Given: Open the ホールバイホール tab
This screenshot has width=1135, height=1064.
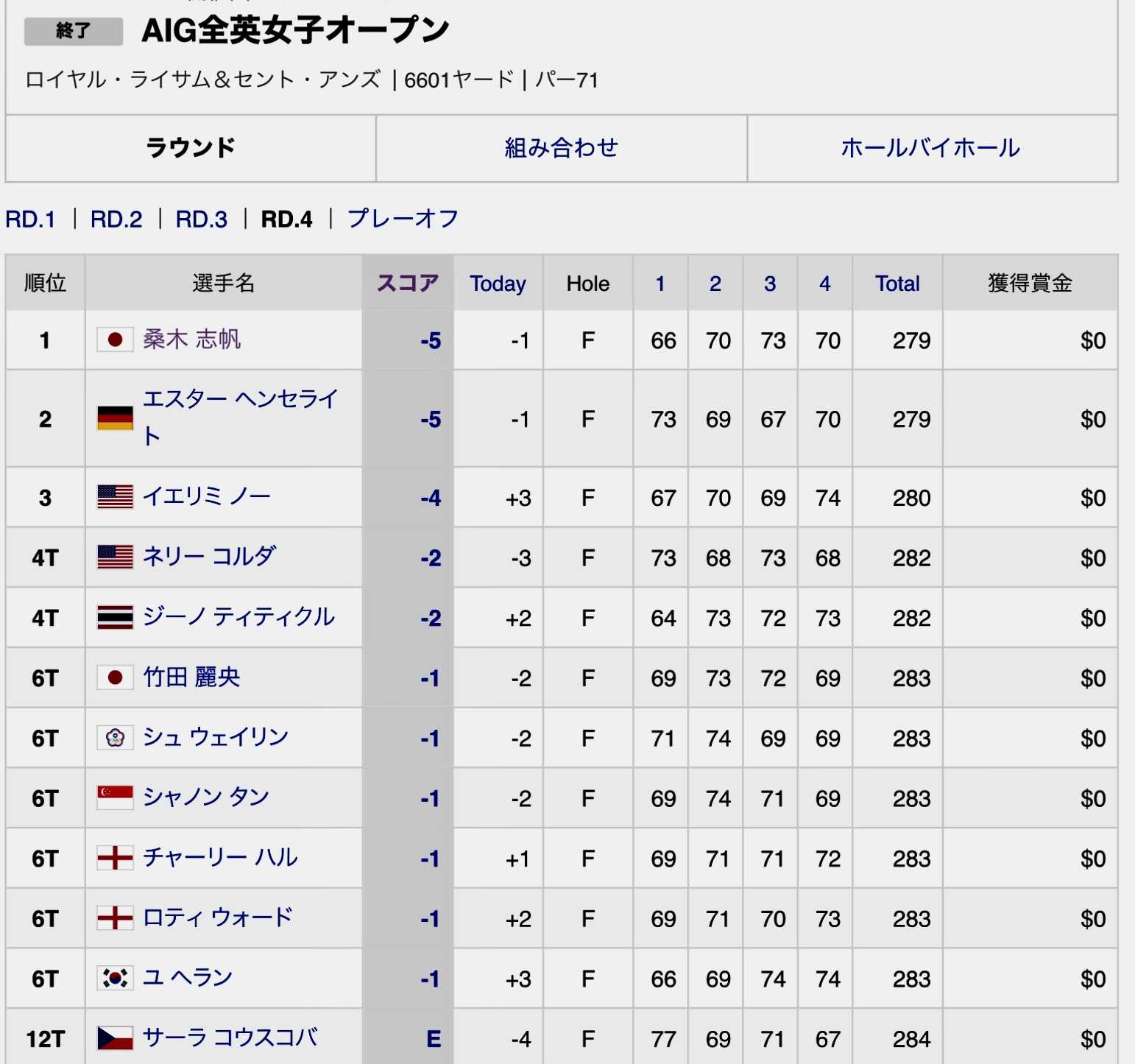Looking at the screenshot, I should point(932,148).
